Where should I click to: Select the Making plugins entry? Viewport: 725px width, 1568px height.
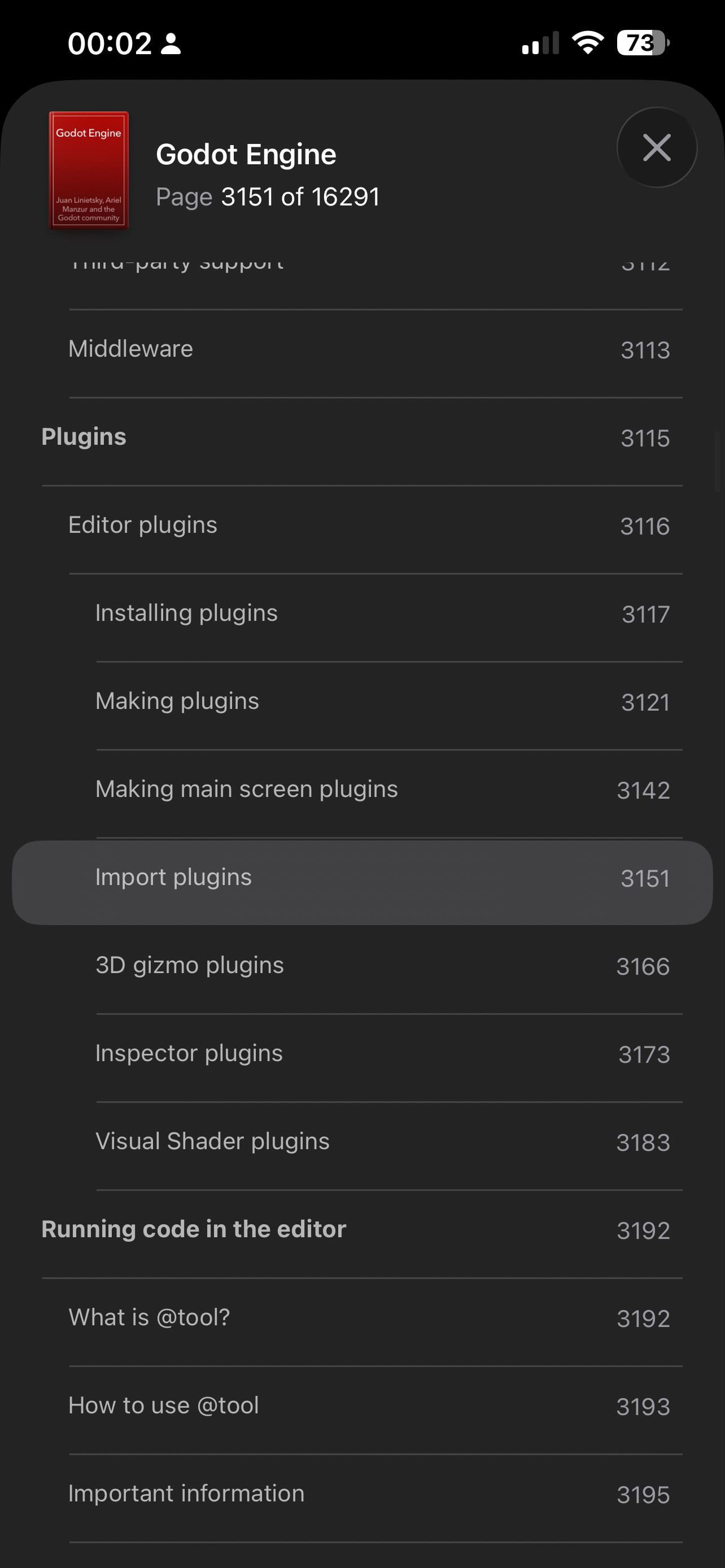point(177,701)
